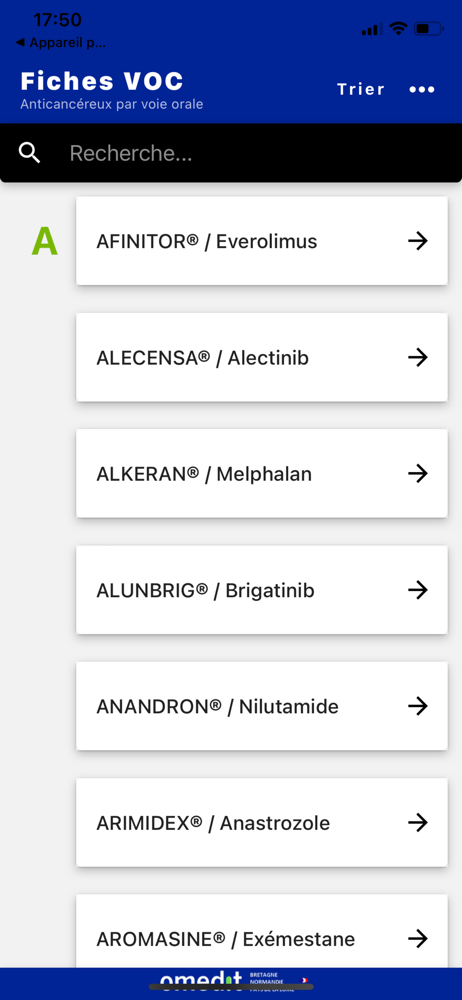462x1000 pixels.
Task: Click the arrow next to ALECENSA / Alectinib
Action: 418,357
